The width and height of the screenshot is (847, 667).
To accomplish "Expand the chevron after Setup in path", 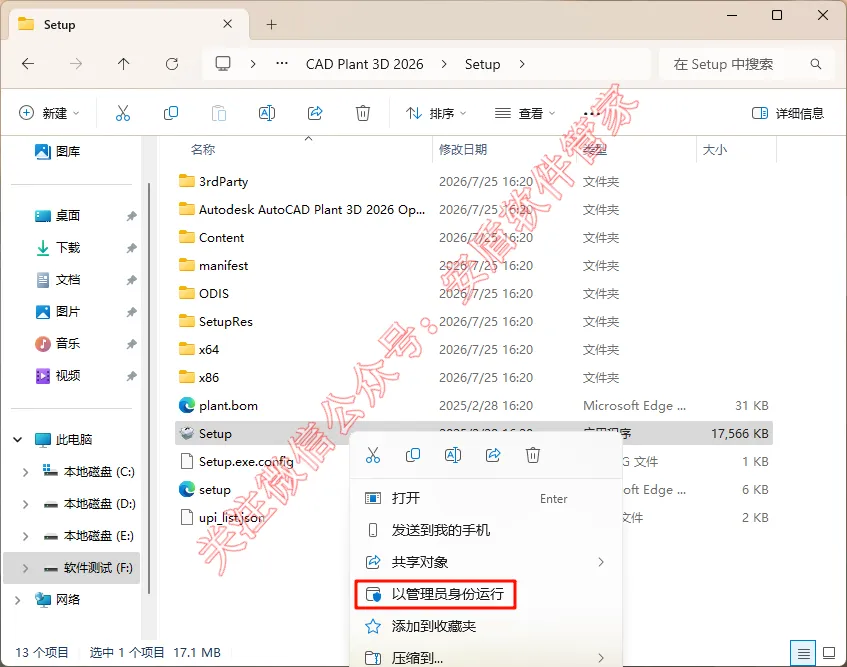I will tap(522, 64).
